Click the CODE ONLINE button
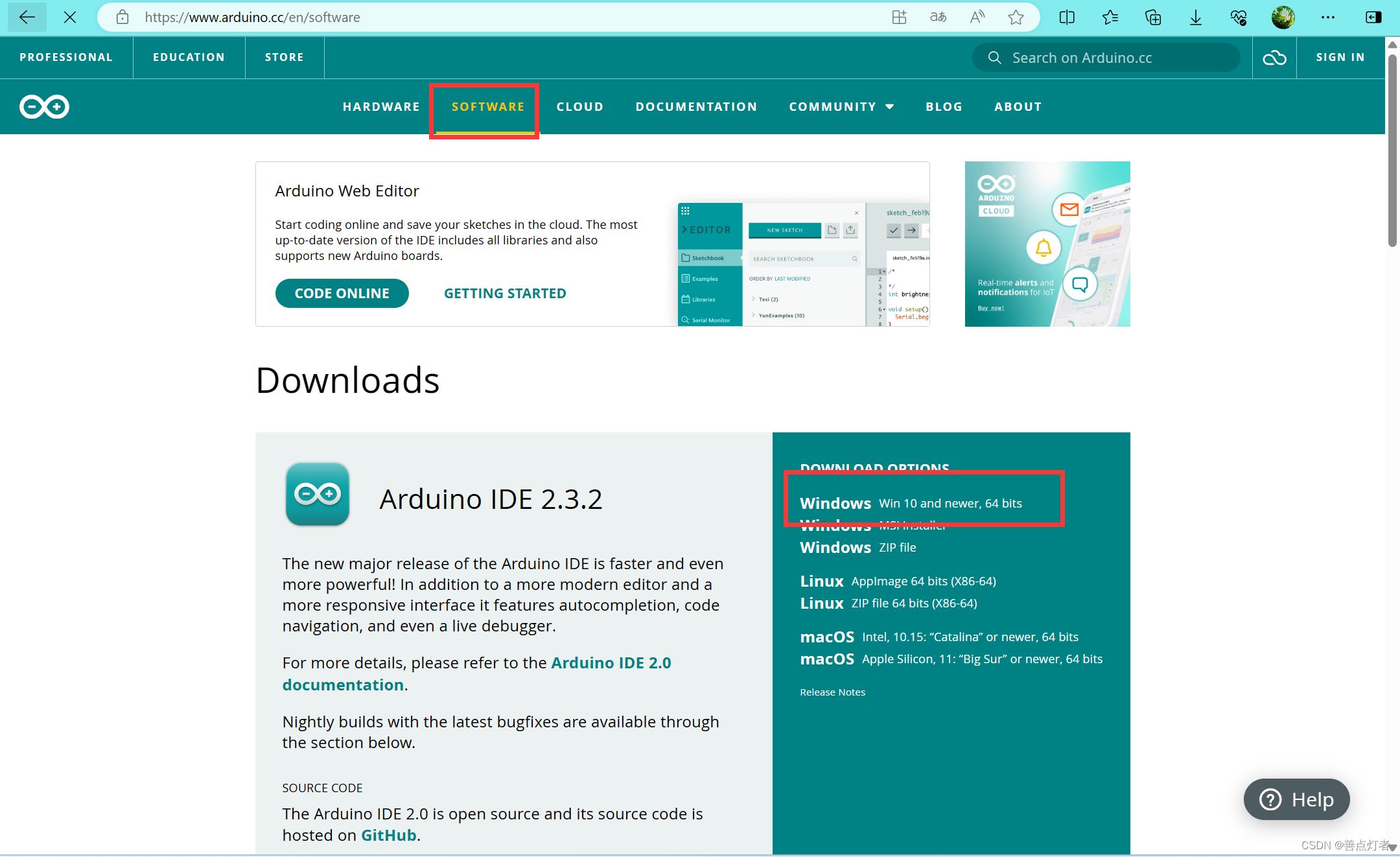Screen dimensions: 1400x857 (x=342, y=293)
